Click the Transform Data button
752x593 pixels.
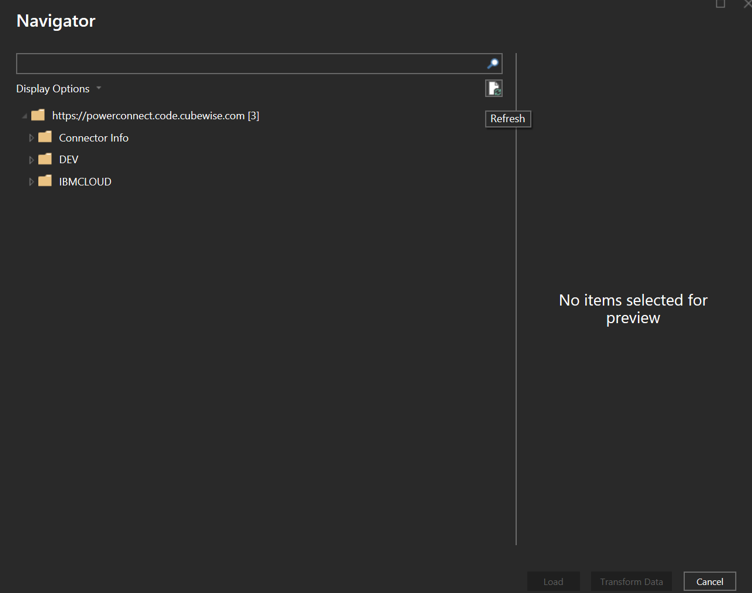coord(631,581)
